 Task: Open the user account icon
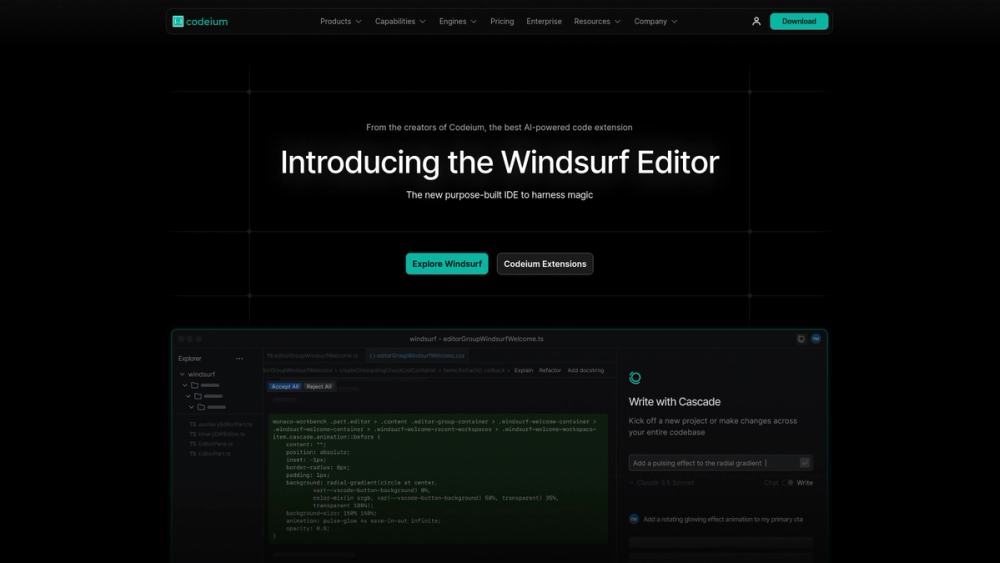756,21
